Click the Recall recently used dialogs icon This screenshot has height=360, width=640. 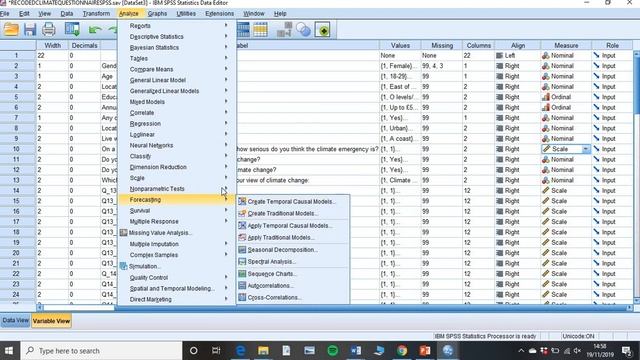point(72,30)
